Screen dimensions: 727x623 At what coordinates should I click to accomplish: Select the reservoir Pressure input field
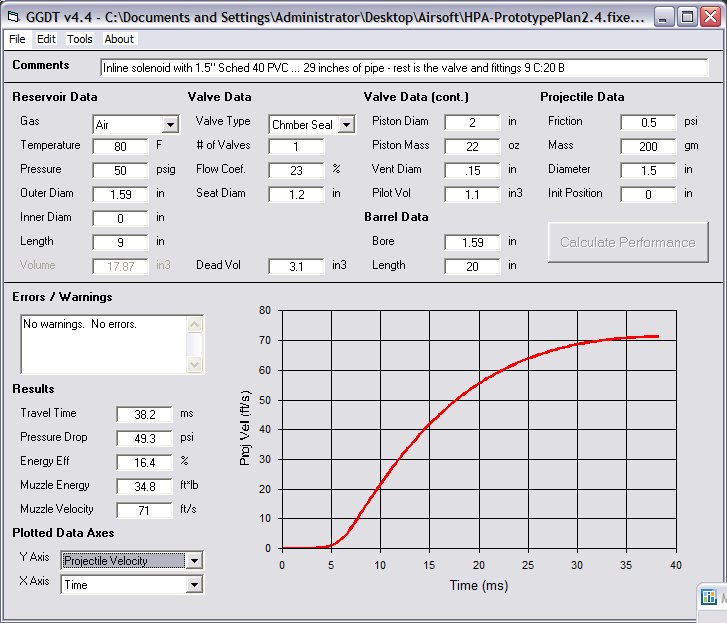click(x=120, y=170)
